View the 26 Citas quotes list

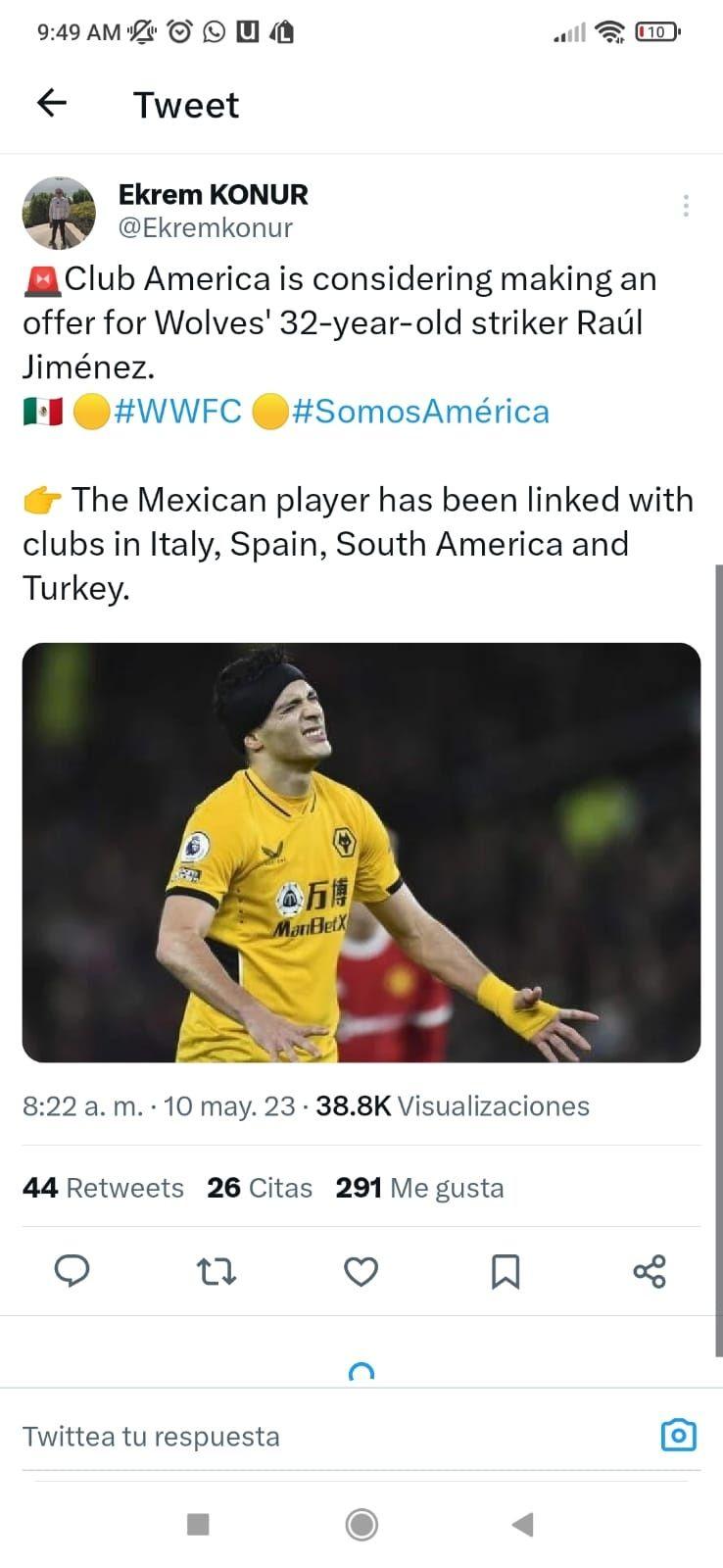(260, 1188)
